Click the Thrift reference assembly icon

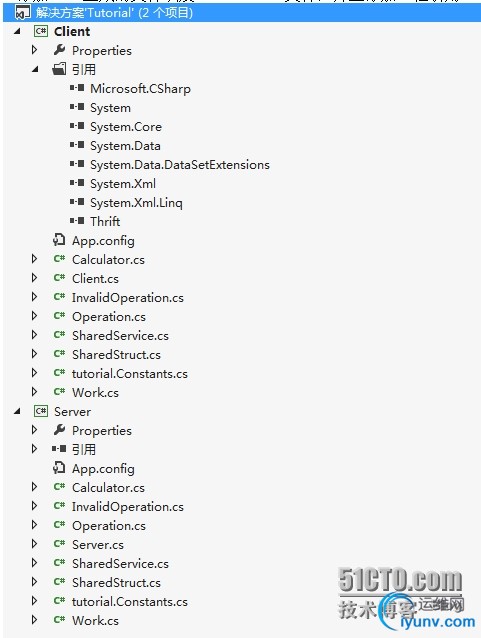[x=77, y=221]
